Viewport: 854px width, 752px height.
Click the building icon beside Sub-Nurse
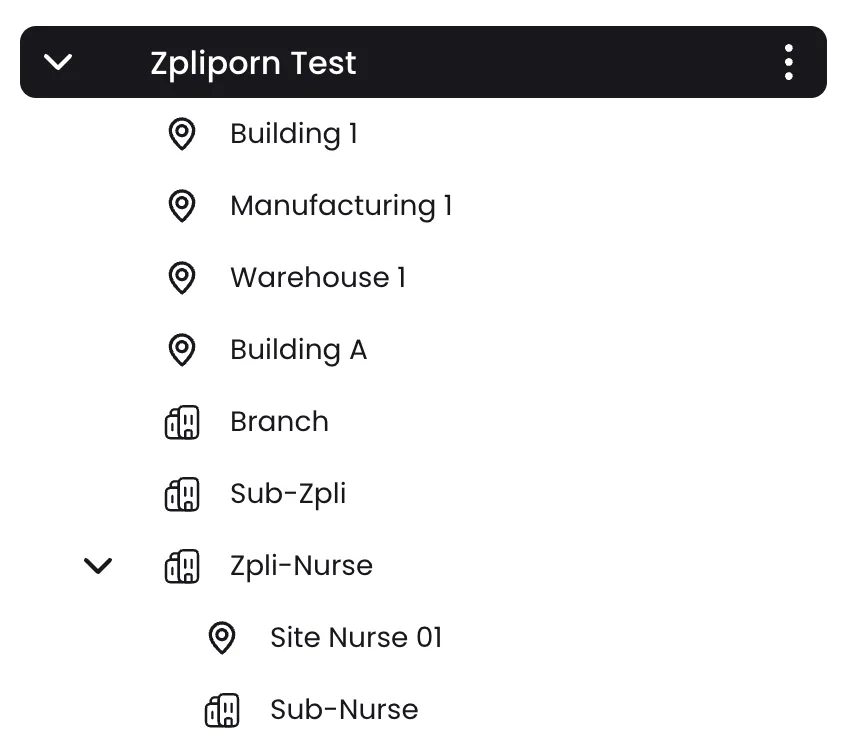[221, 710]
